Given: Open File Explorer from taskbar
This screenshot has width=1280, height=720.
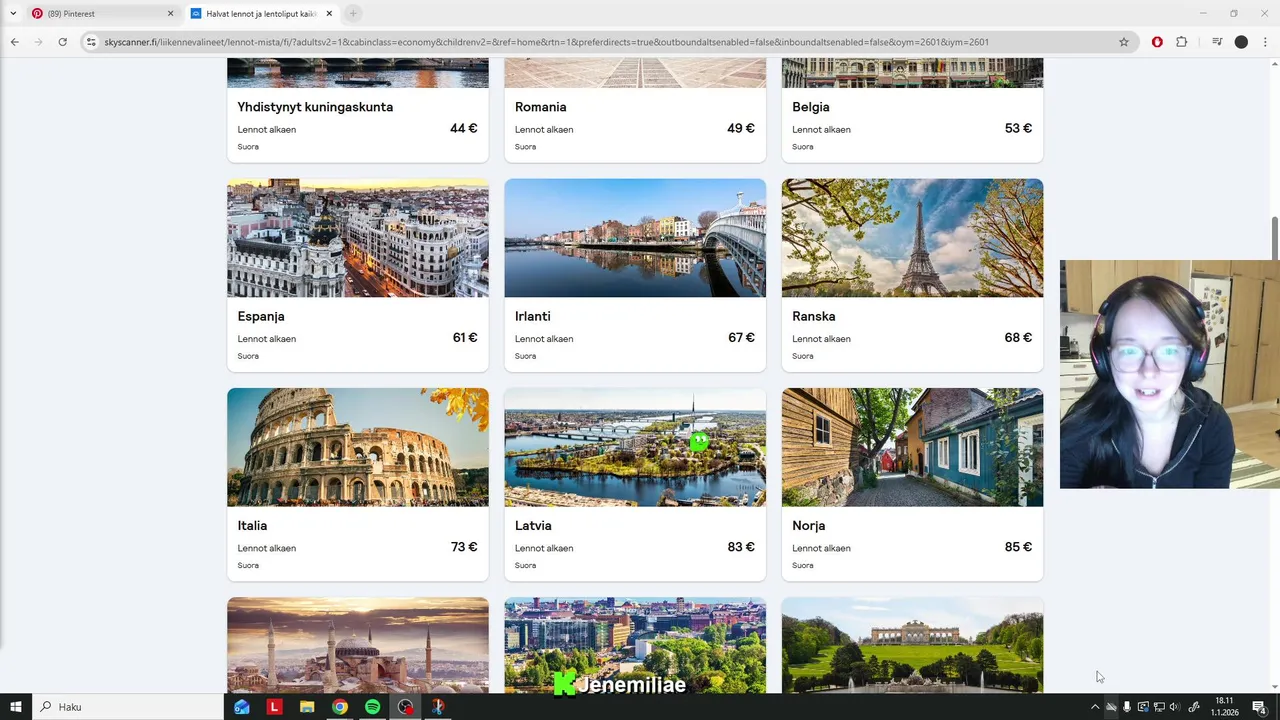Looking at the screenshot, I should coord(307,707).
